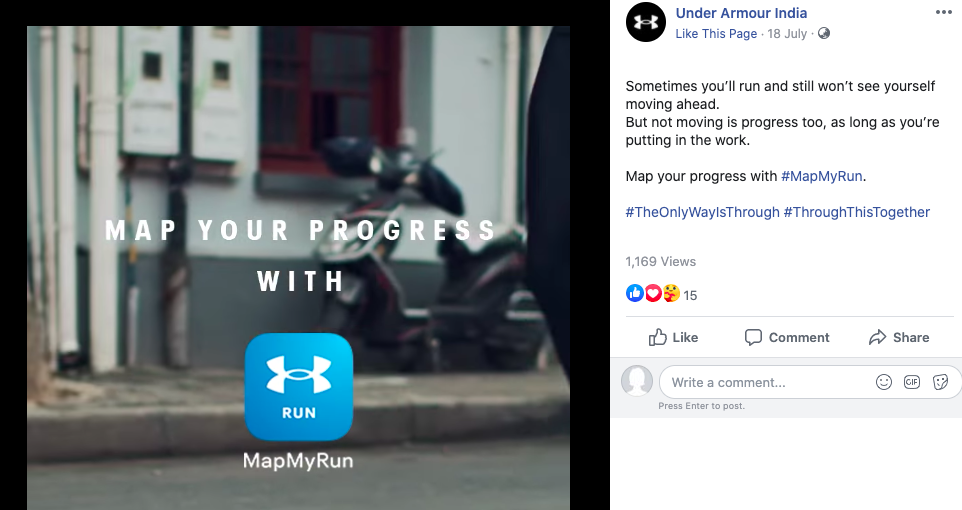Open the #TheOnlyWayIsThrough hashtag
Screen dimensions: 962x510
702,212
